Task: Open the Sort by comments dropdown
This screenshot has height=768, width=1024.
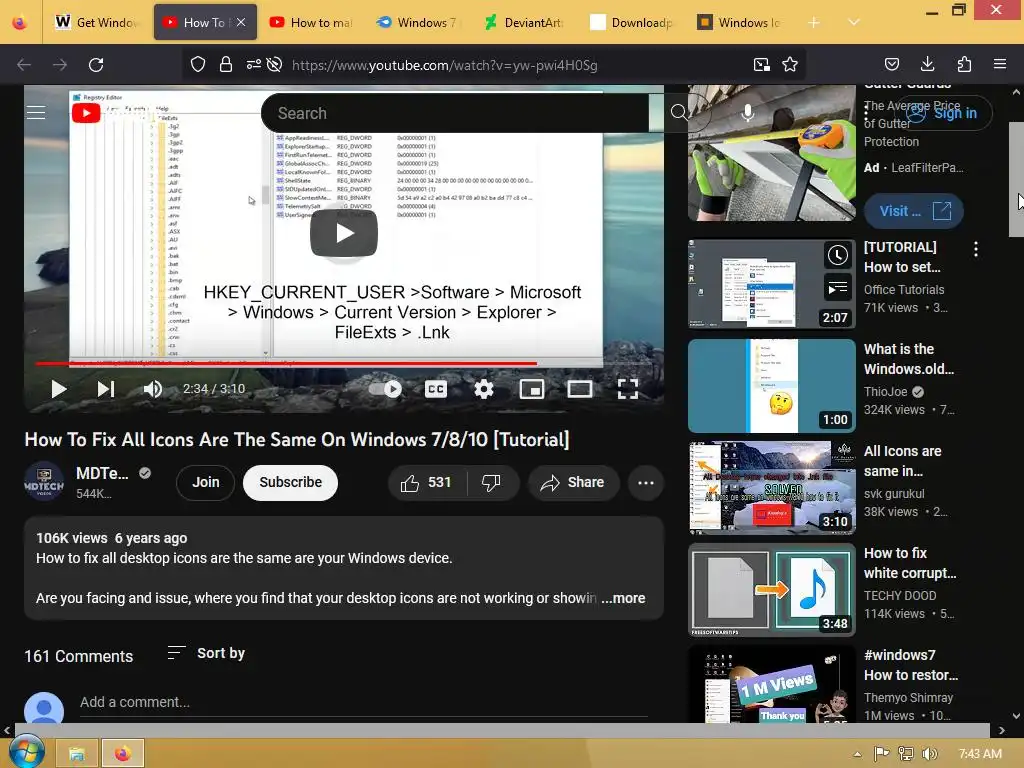Action: [x=206, y=653]
